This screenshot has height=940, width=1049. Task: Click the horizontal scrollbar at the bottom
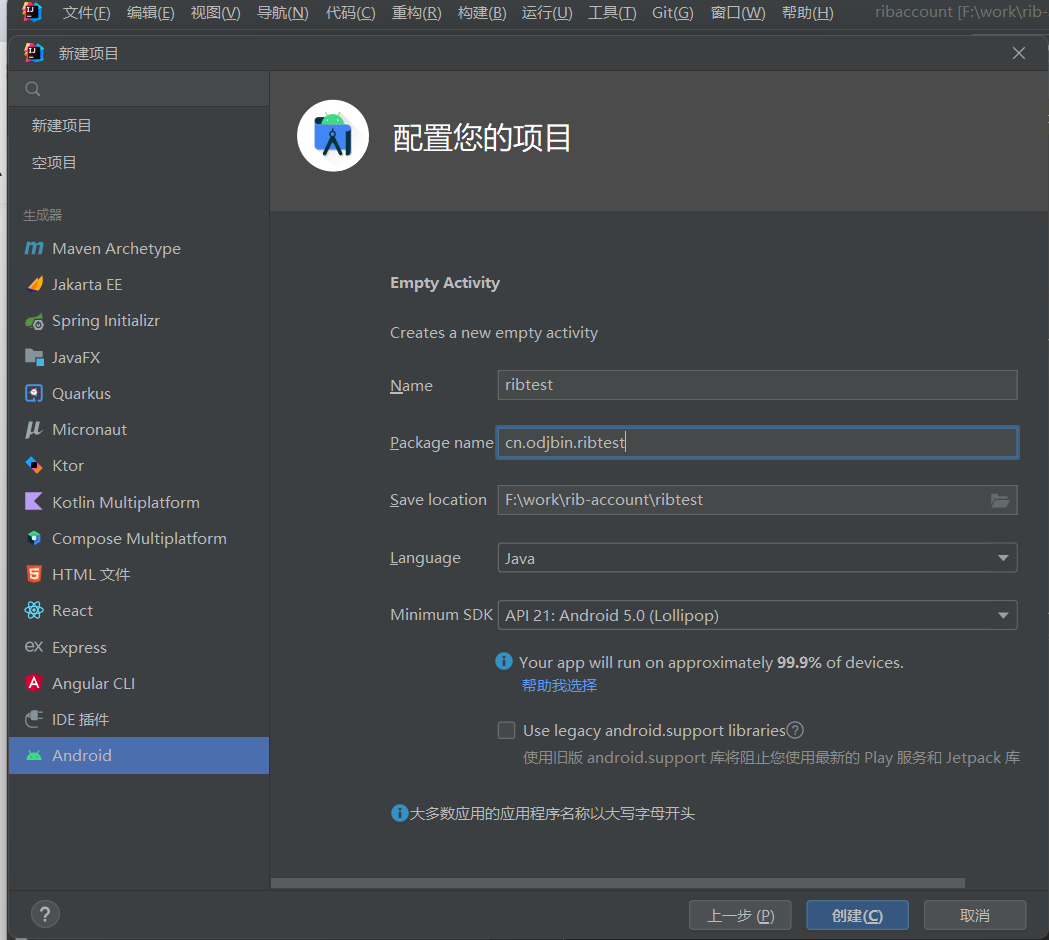click(617, 883)
